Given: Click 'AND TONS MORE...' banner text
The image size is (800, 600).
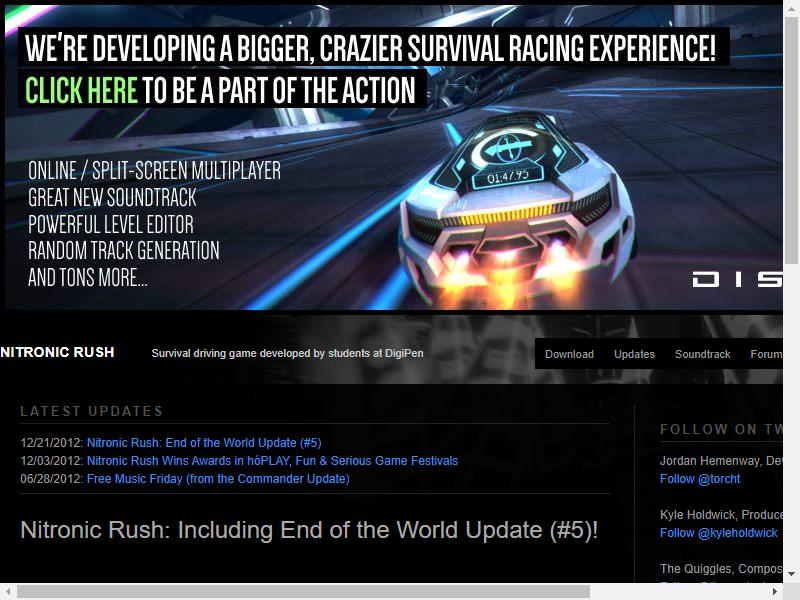Looking at the screenshot, I should (x=88, y=278).
